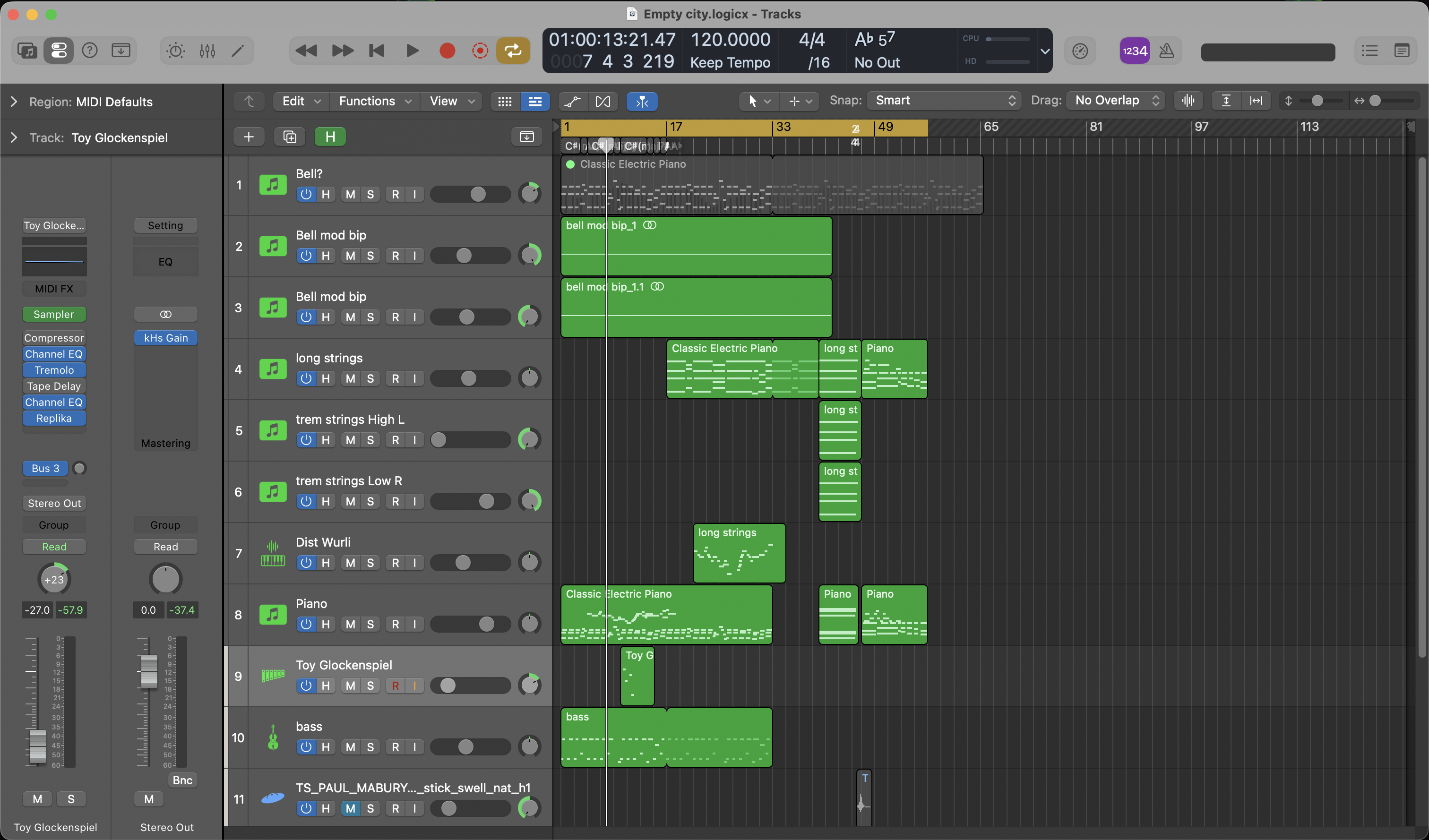Viewport: 1429px width, 840px height.
Task: Click the Bnc bounce button
Action: coord(182,780)
